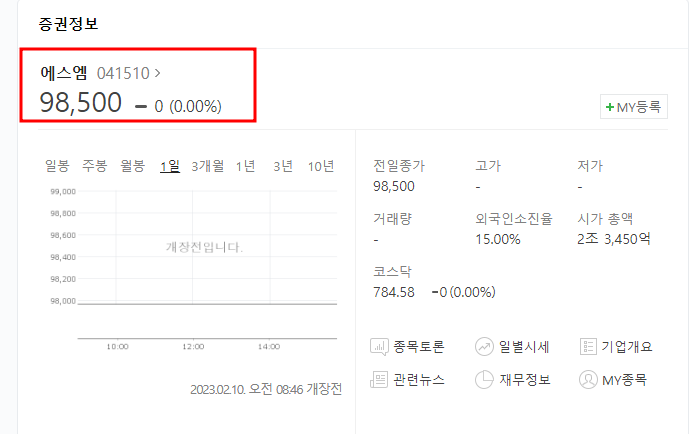Click the 12:00 x-axis label
This screenshot has width=689, height=434.
pos(193,347)
